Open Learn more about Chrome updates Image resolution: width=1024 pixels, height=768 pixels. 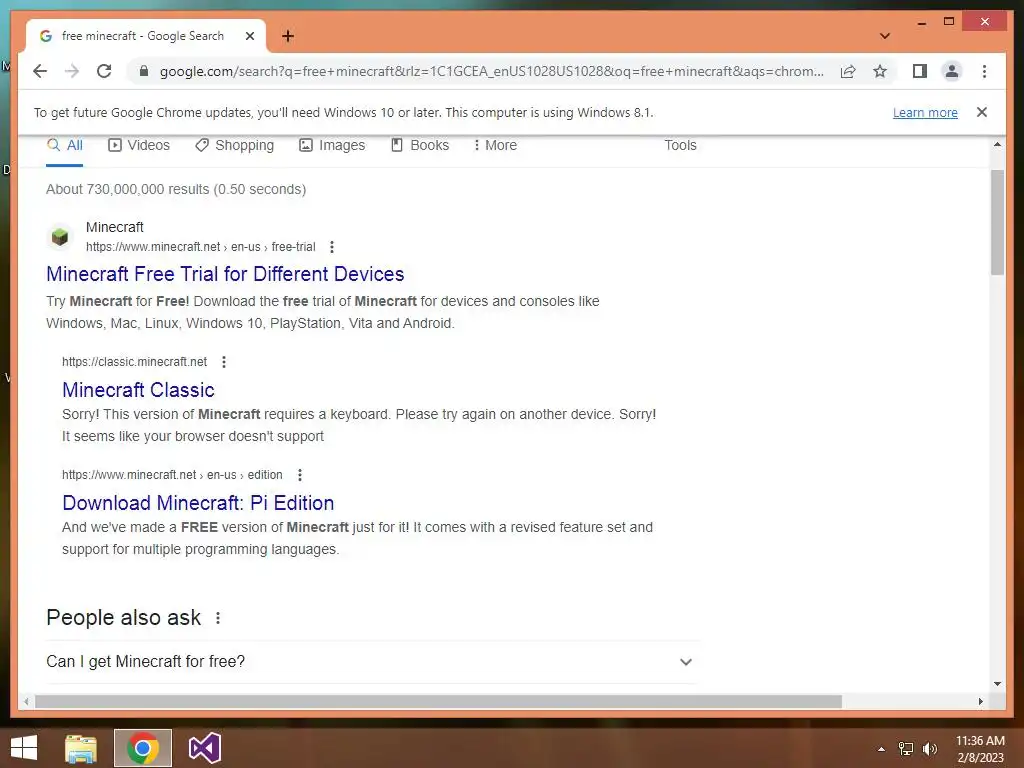coord(925,112)
